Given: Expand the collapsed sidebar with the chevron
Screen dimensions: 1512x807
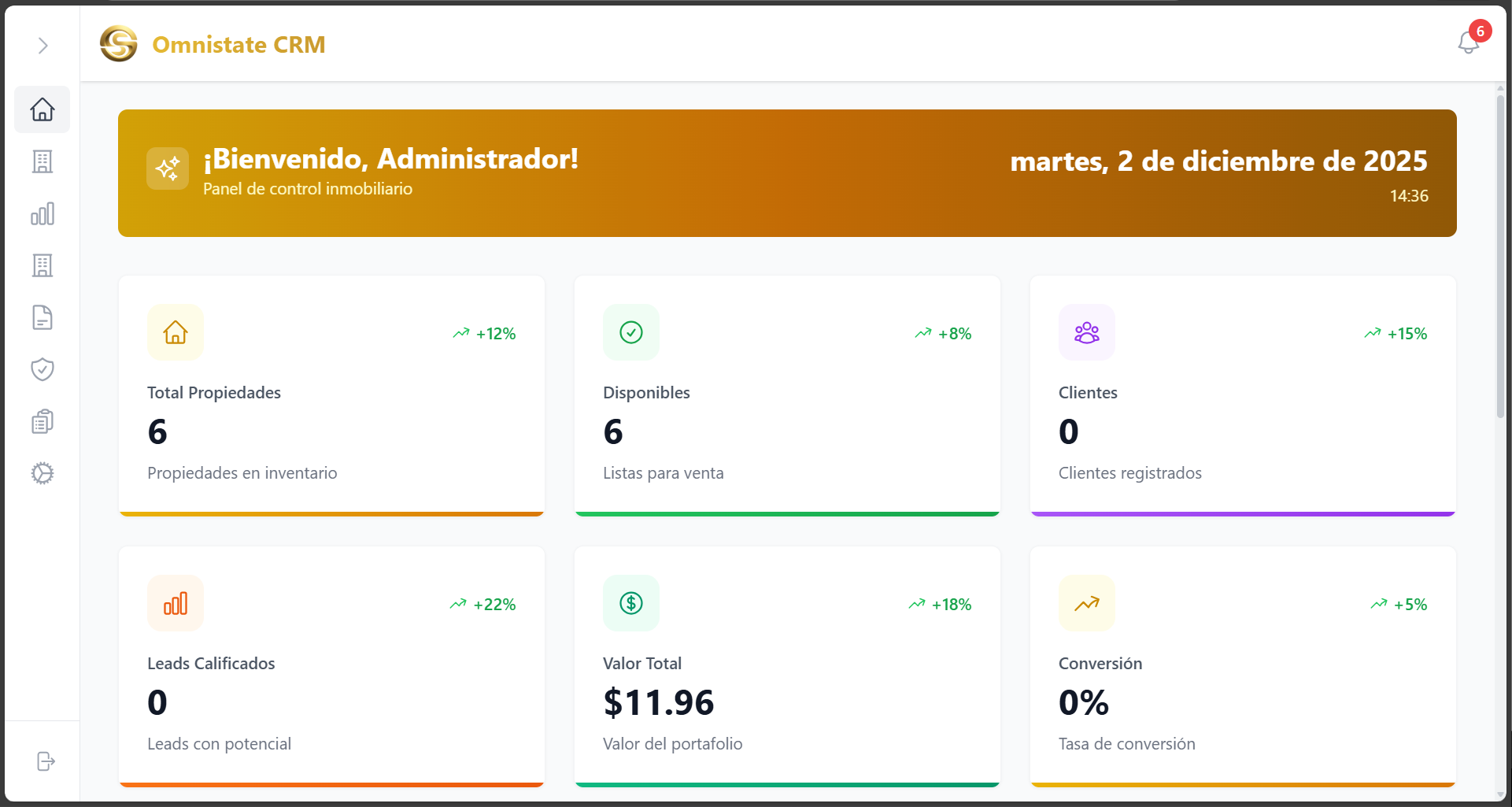Looking at the screenshot, I should coord(43,46).
